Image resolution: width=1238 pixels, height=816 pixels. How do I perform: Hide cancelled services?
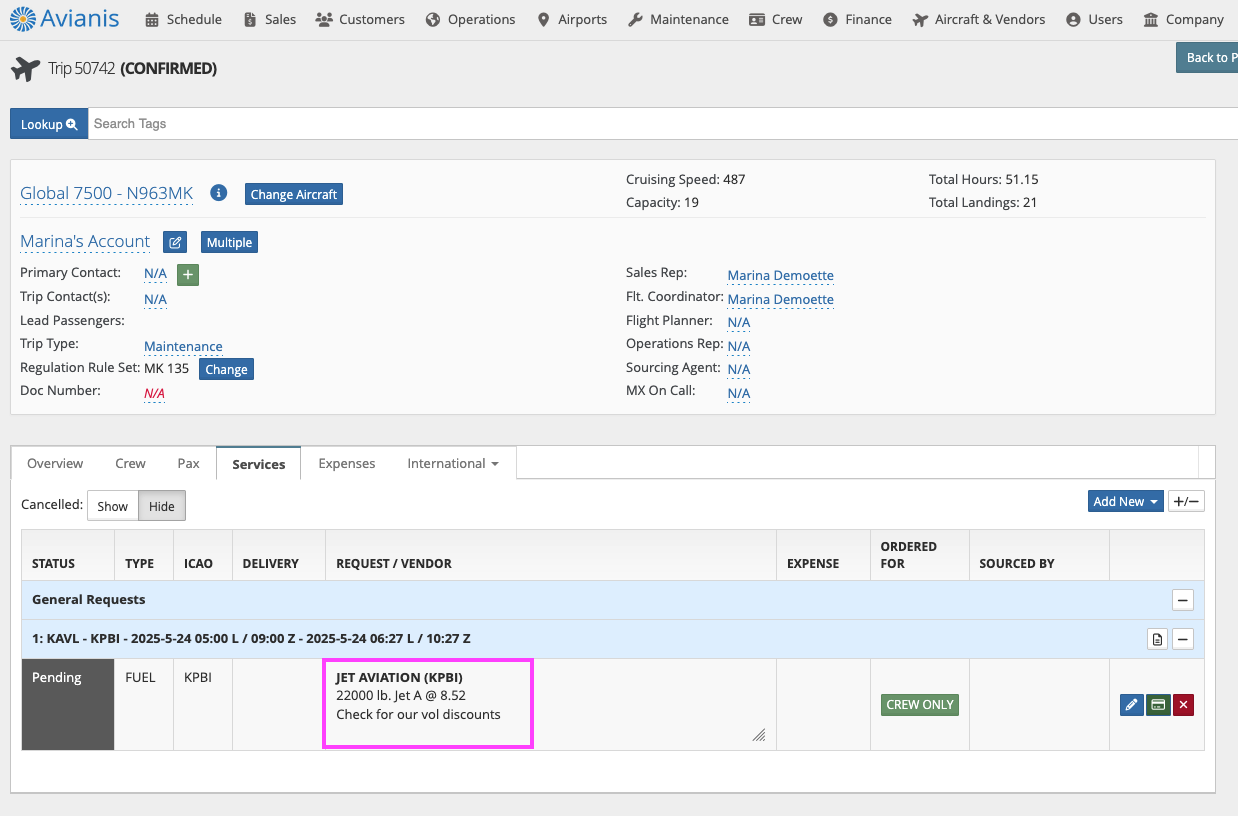(161, 506)
